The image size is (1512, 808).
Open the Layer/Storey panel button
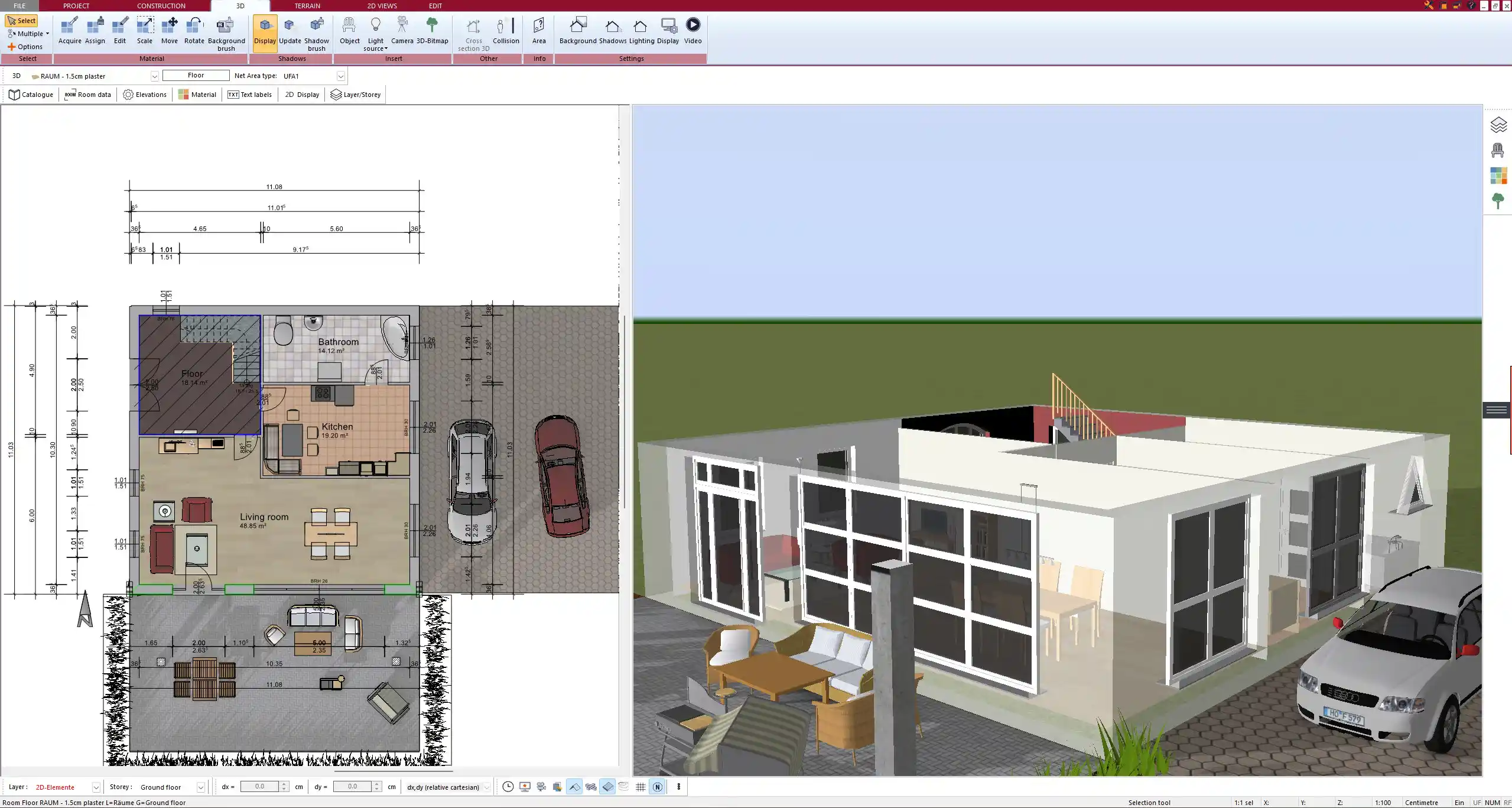[356, 95]
